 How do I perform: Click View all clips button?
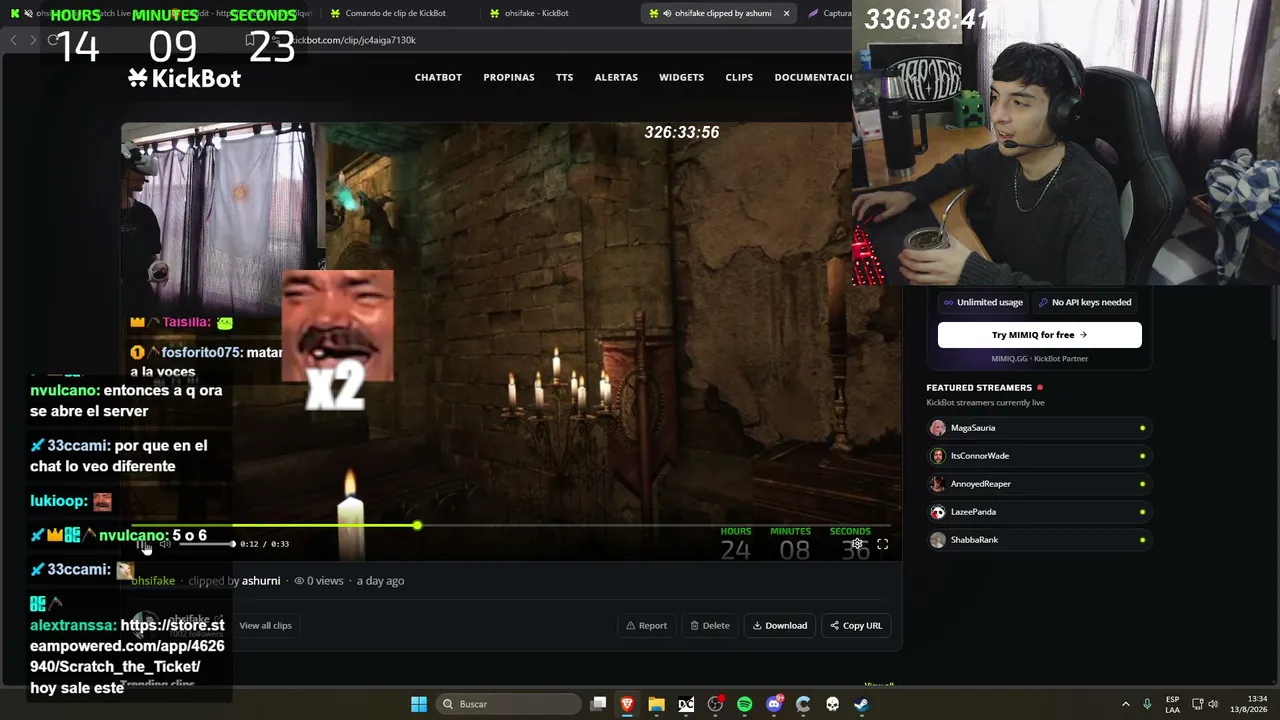[266, 626]
